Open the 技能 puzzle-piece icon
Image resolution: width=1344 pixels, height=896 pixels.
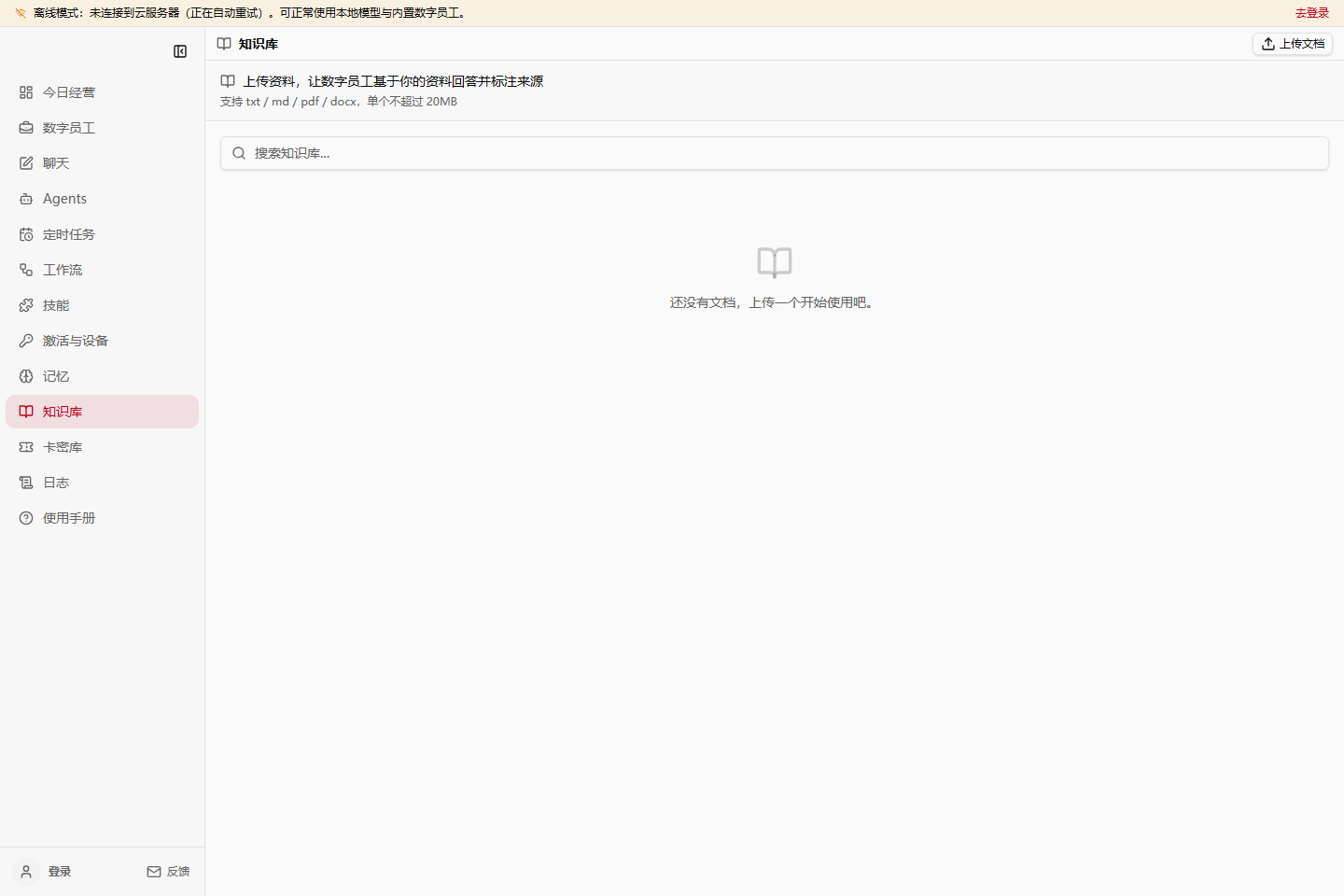(x=26, y=305)
